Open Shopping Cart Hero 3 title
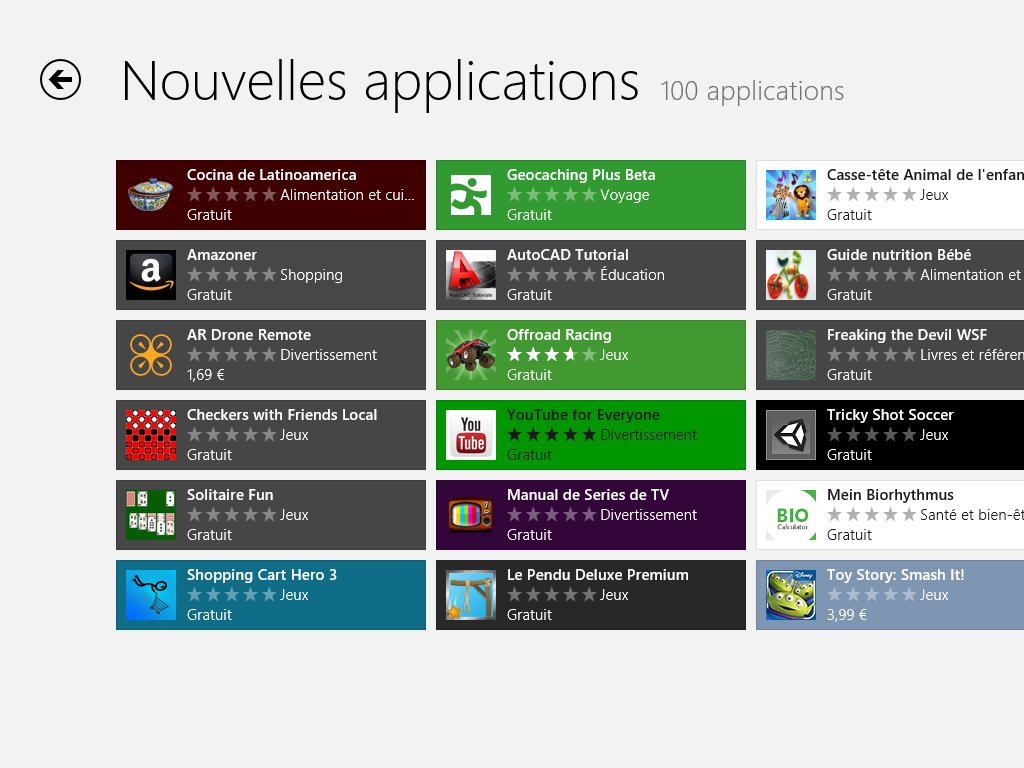The height and width of the screenshot is (768, 1024). pyautogui.click(x=262, y=575)
